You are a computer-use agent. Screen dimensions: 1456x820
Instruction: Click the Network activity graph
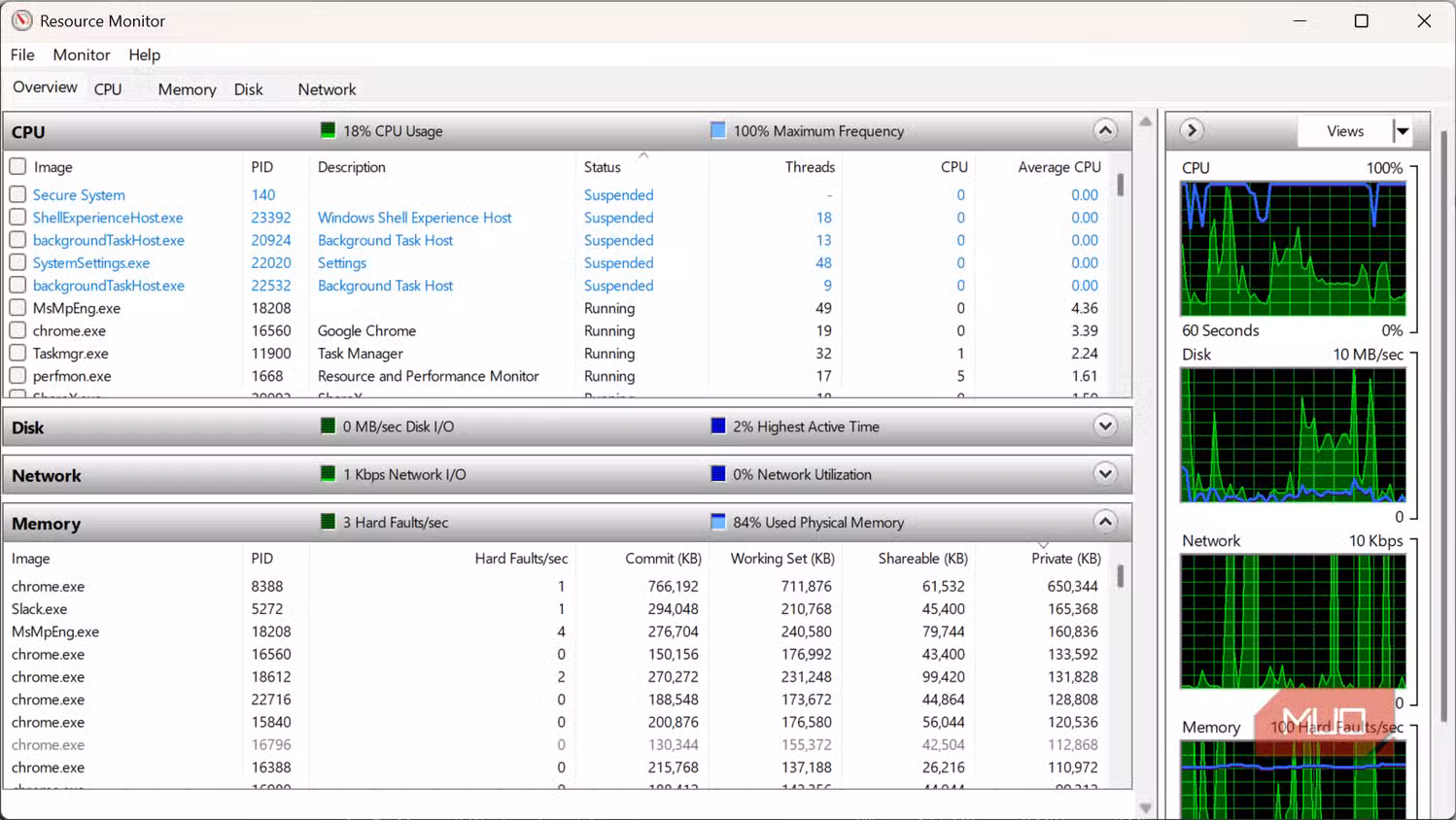[1293, 622]
